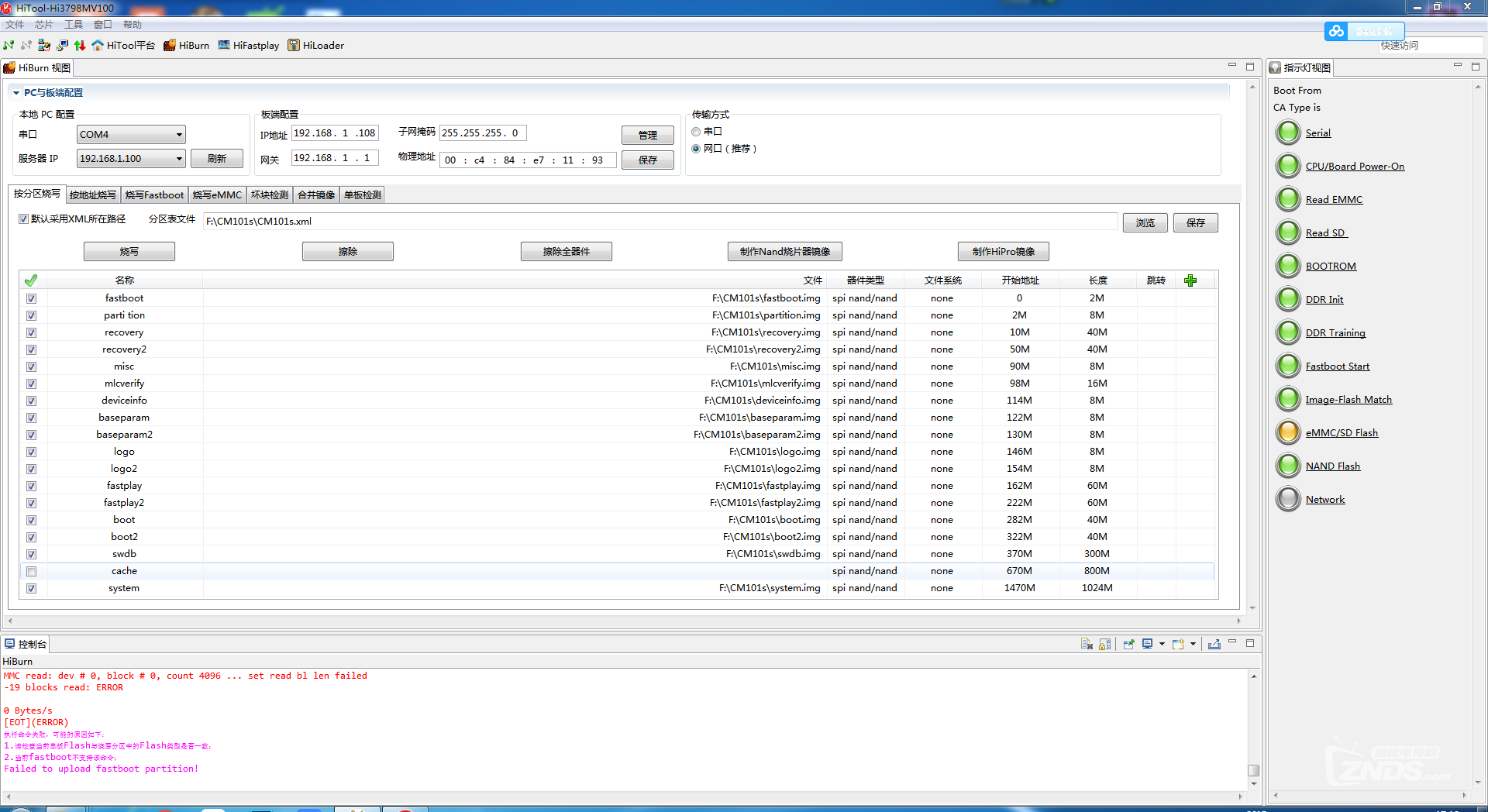Click the green connect icon in toolbar
Viewport: 1488px width, 812px height.
click(9, 45)
